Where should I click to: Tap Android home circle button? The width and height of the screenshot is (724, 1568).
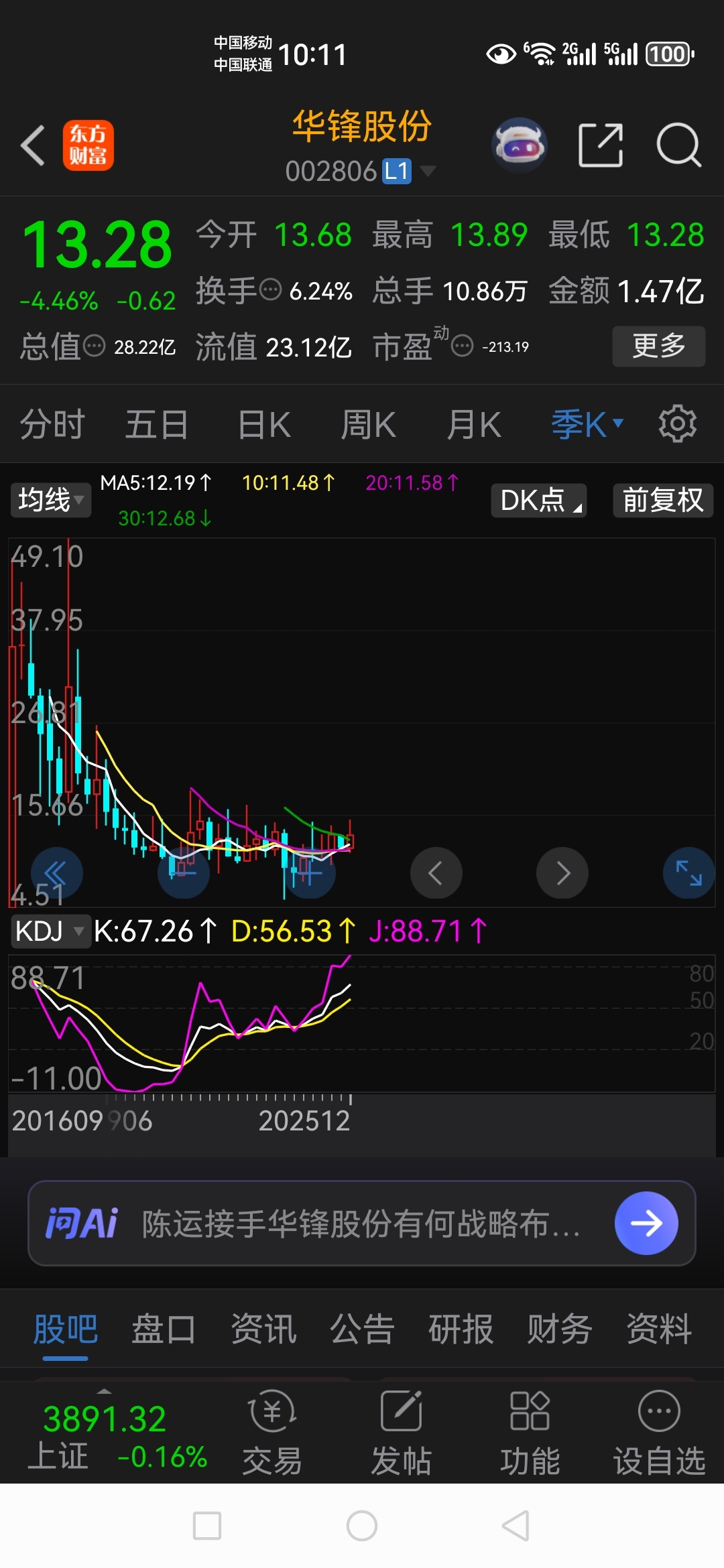click(x=362, y=1526)
